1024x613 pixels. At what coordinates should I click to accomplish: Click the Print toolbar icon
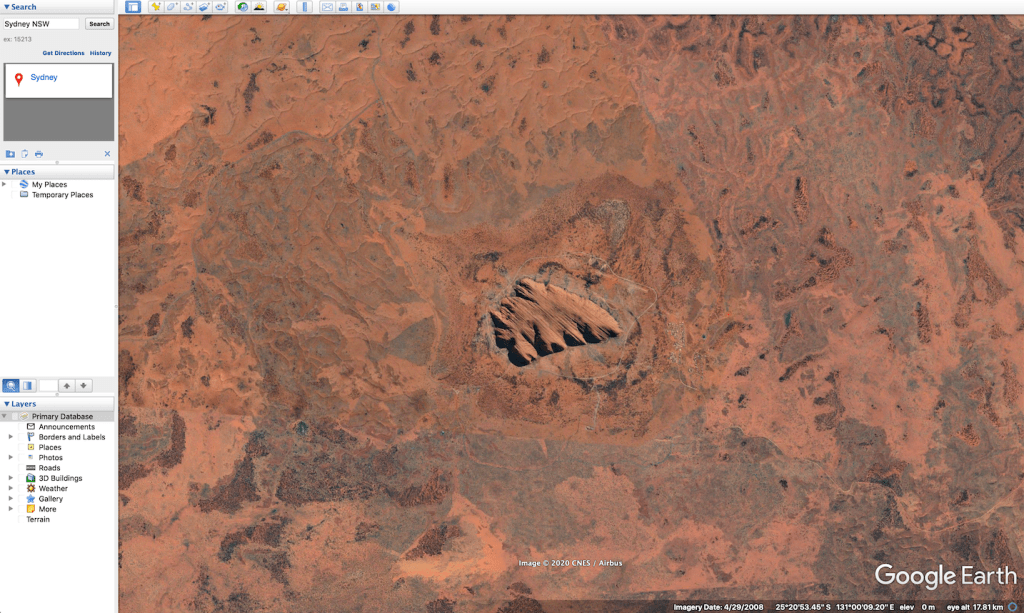pos(343,7)
